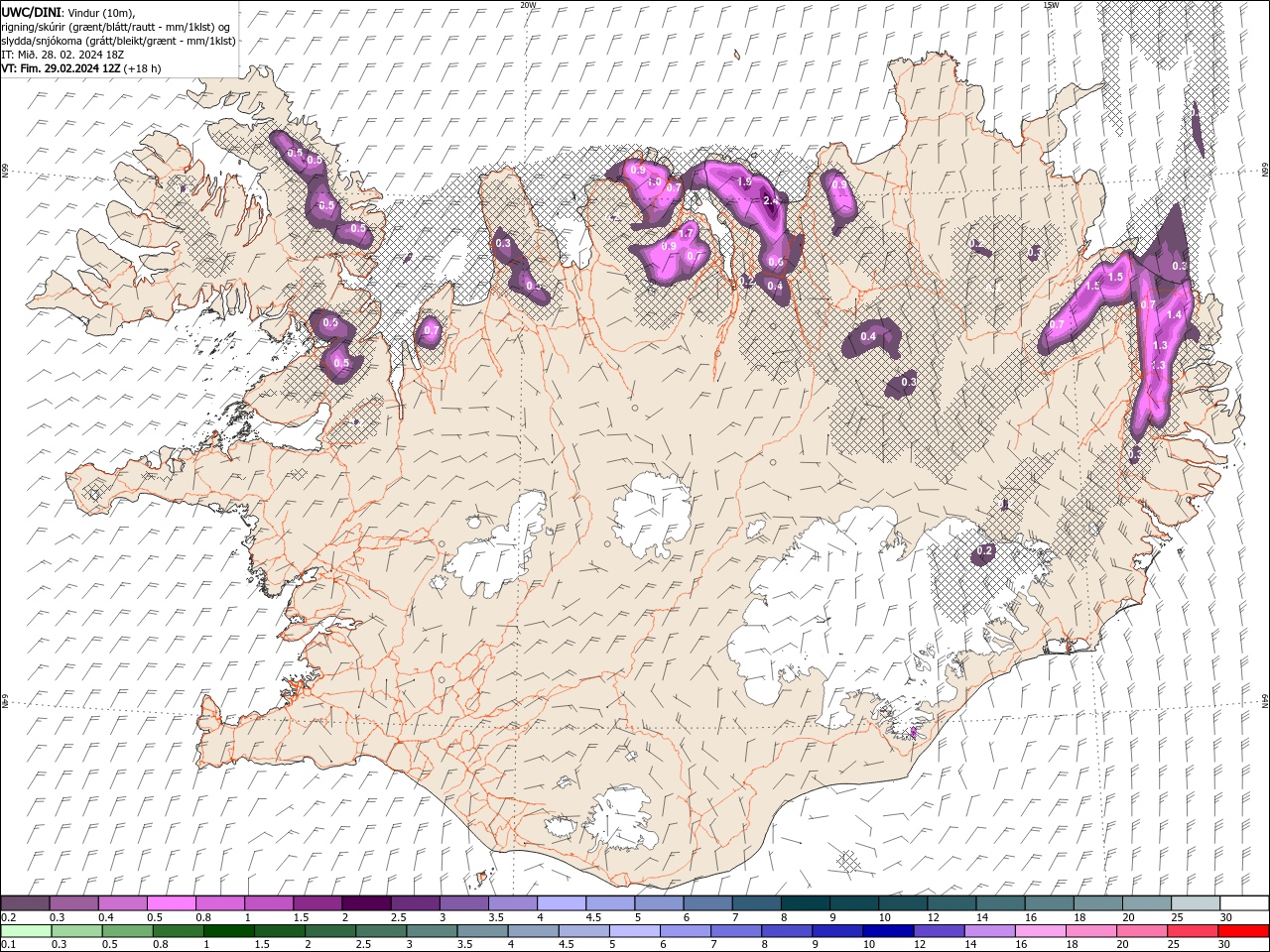Click the 20W longitude label
Viewport: 1270px width, 952px height.
[528, 5]
